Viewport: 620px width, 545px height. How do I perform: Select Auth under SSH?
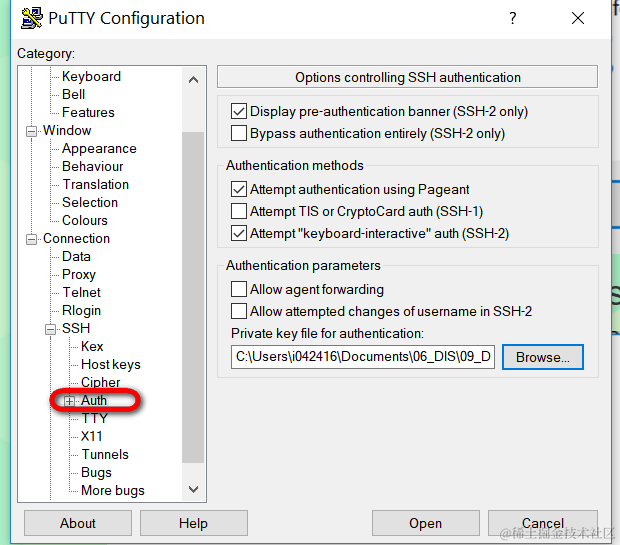click(94, 401)
